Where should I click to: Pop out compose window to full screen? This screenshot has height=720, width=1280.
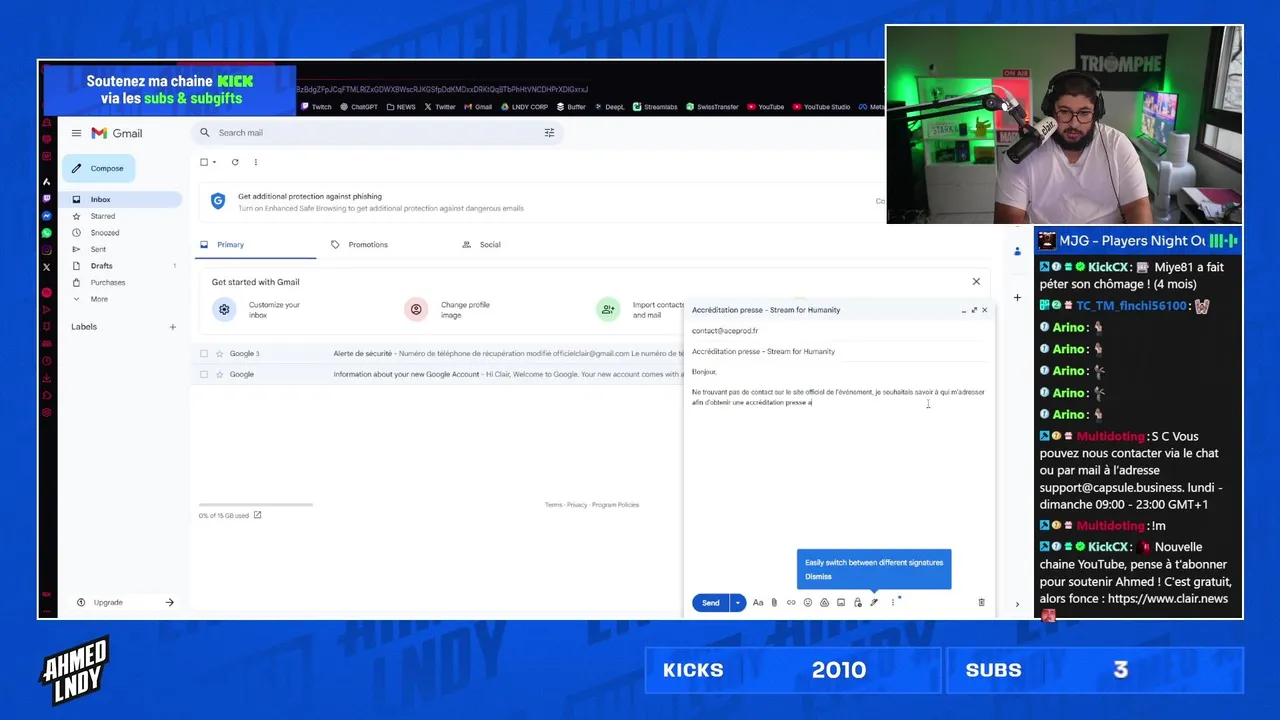(x=974, y=310)
